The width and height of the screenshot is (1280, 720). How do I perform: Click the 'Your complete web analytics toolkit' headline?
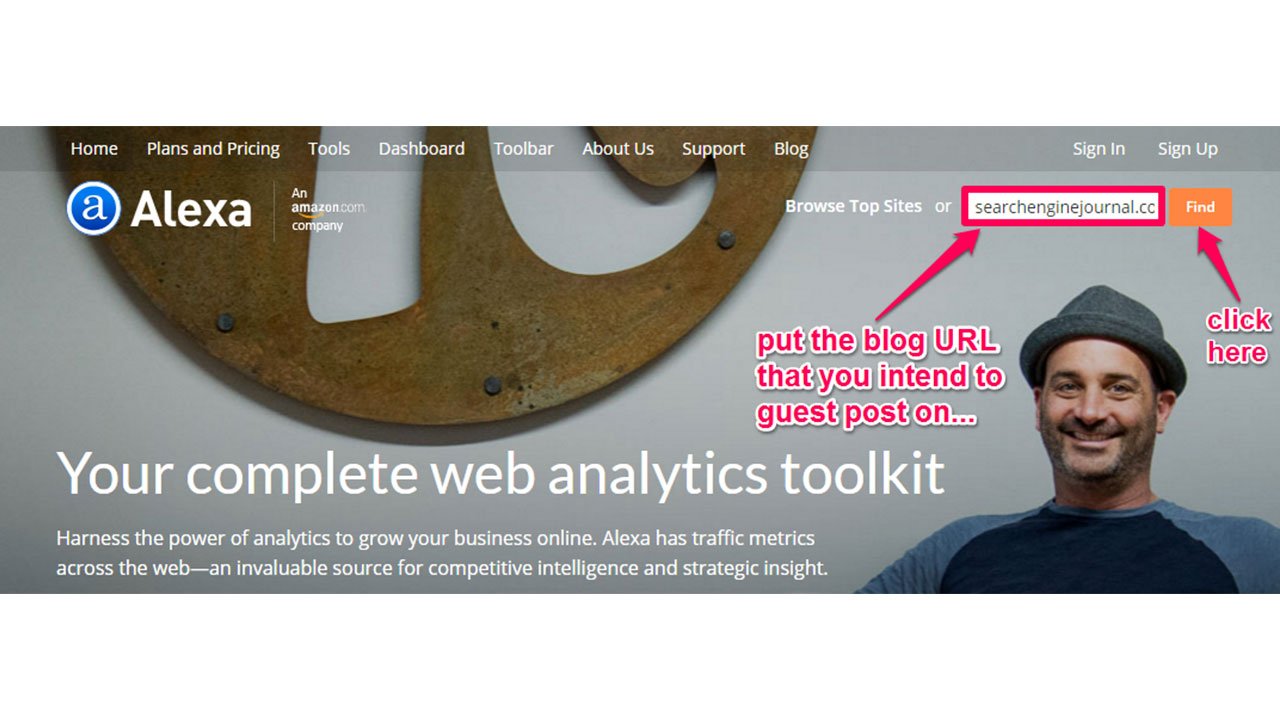[500, 473]
